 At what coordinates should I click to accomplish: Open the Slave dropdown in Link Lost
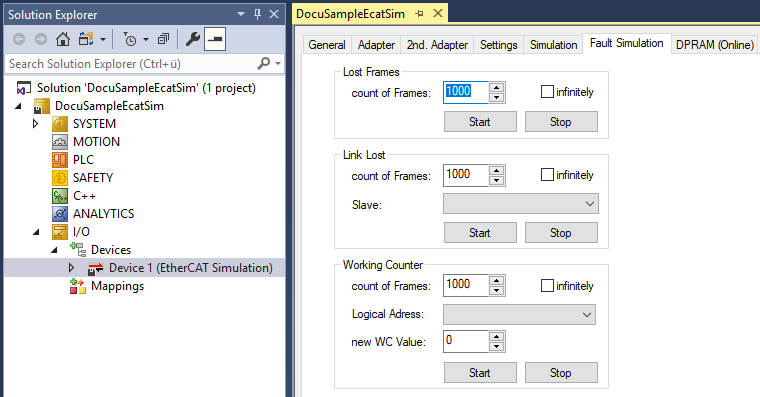pos(521,204)
